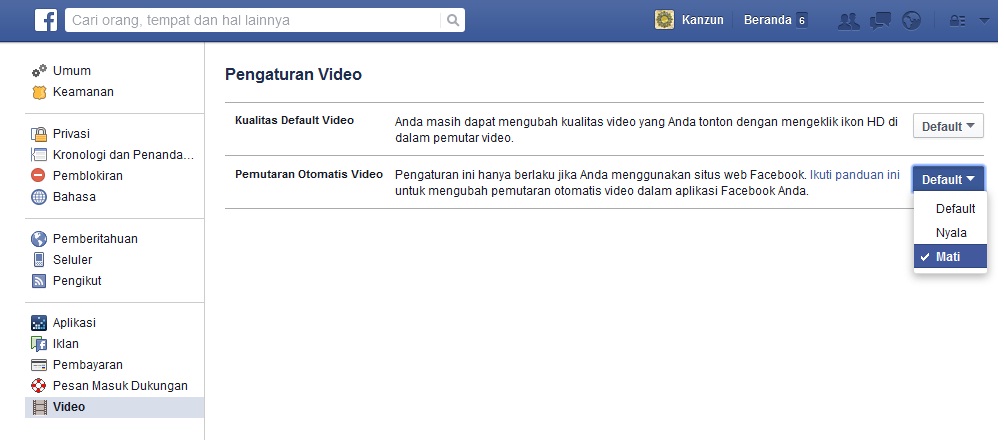The height and width of the screenshot is (440, 1004).
Task: Open the Kualitas Default Video dropdown
Action: pyautogui.click(x=948, y=127)
